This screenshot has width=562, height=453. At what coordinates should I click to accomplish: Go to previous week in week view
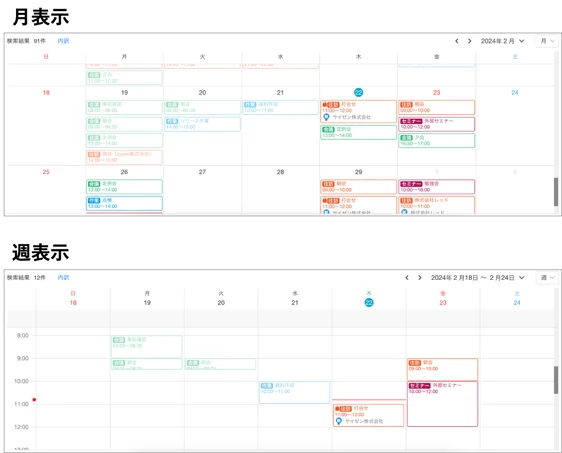407,278
